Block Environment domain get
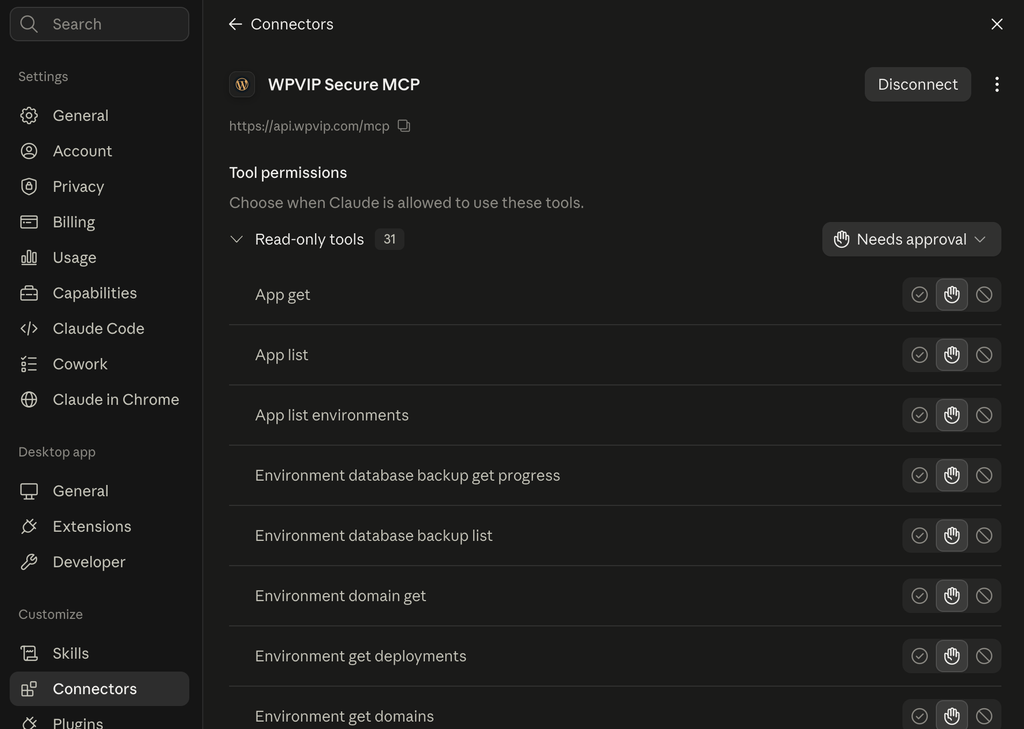 (x=984, y=596)
